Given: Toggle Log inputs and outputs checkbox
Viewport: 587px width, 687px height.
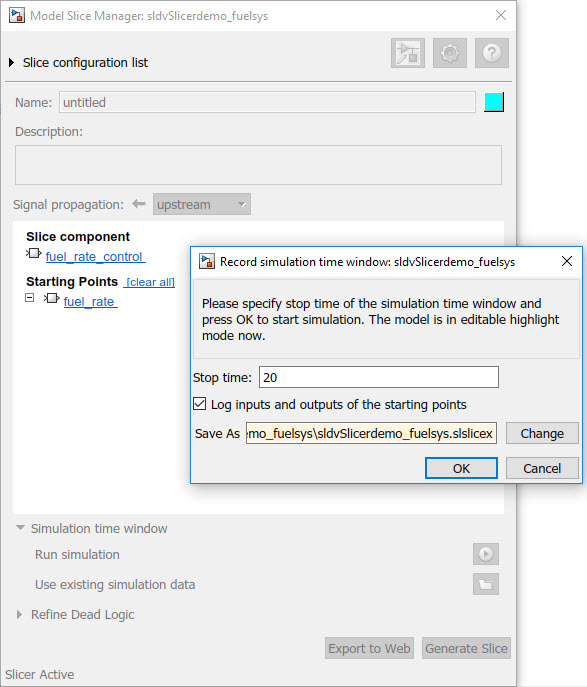Looking at the screenshot, I should click(x=200, y=404).
